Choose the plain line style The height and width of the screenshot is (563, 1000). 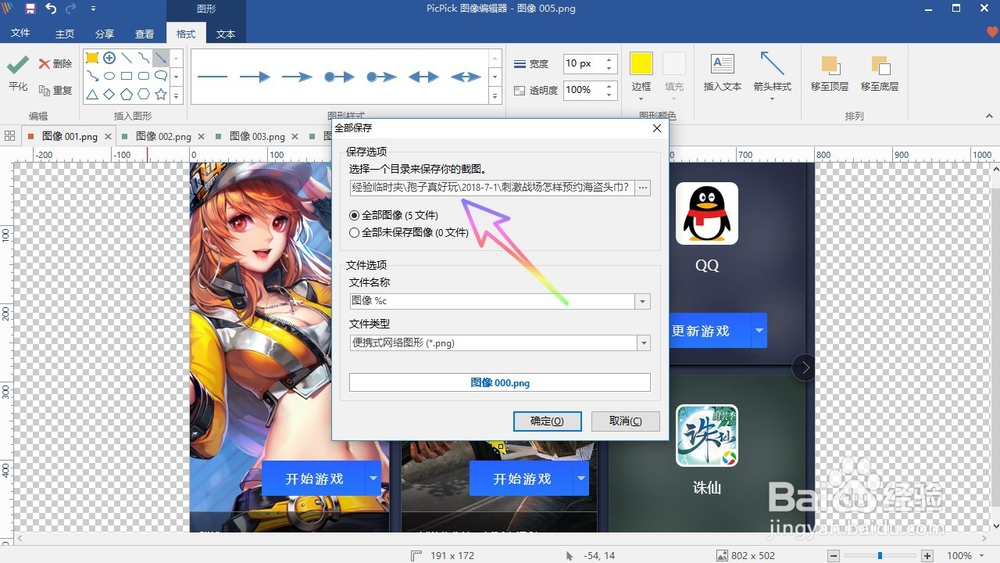(212, 77)
